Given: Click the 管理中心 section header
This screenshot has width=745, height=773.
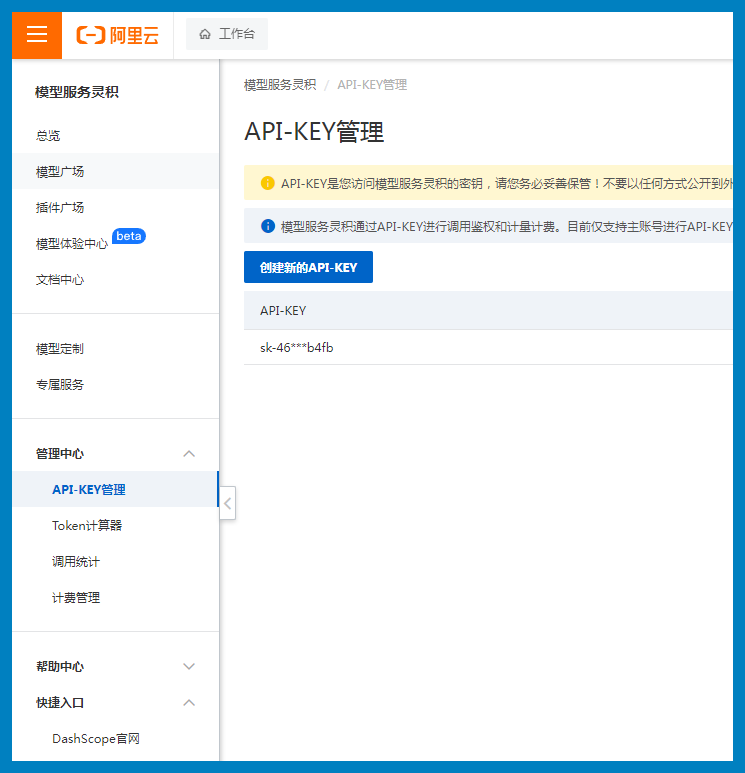Looking at the screenshot, I should pyautogui.click(x=60, y=454).
